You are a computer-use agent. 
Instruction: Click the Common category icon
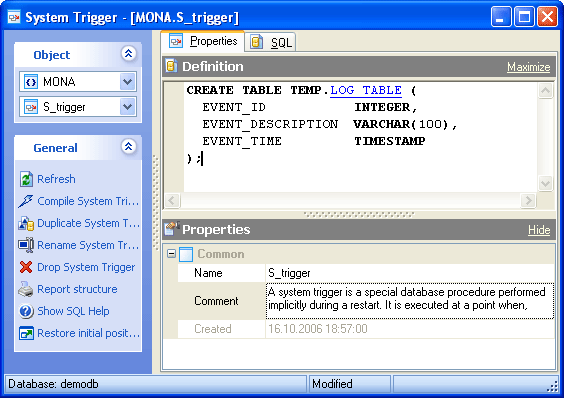[x=186, y=254]
